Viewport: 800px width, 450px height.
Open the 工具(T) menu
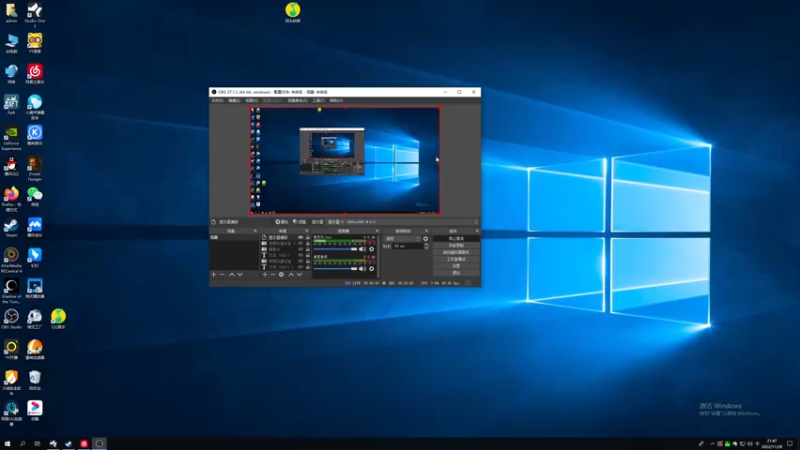(319, 101)
